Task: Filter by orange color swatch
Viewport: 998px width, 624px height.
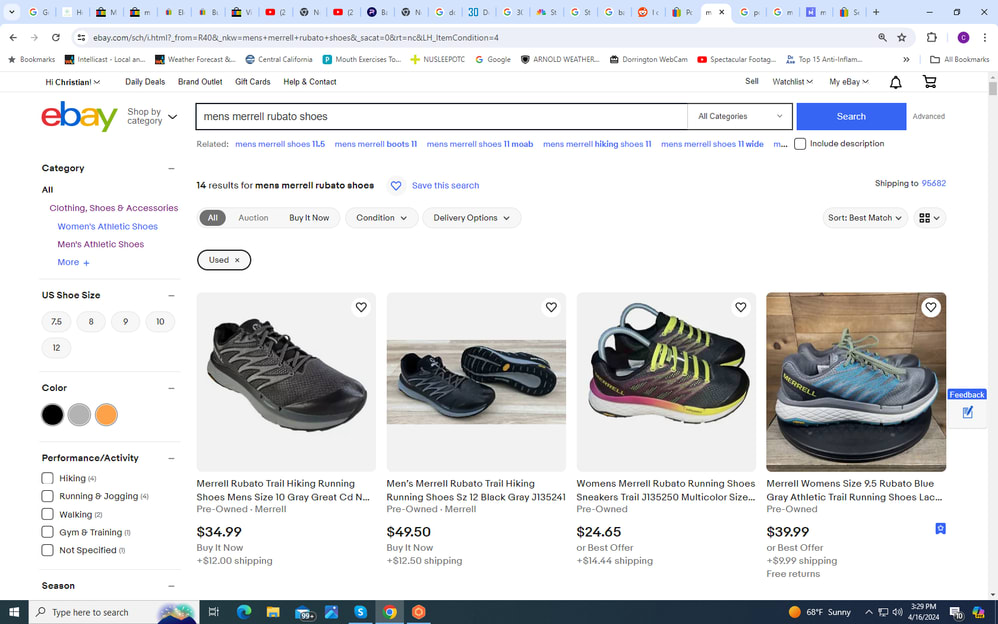Action: click(106, 415)
